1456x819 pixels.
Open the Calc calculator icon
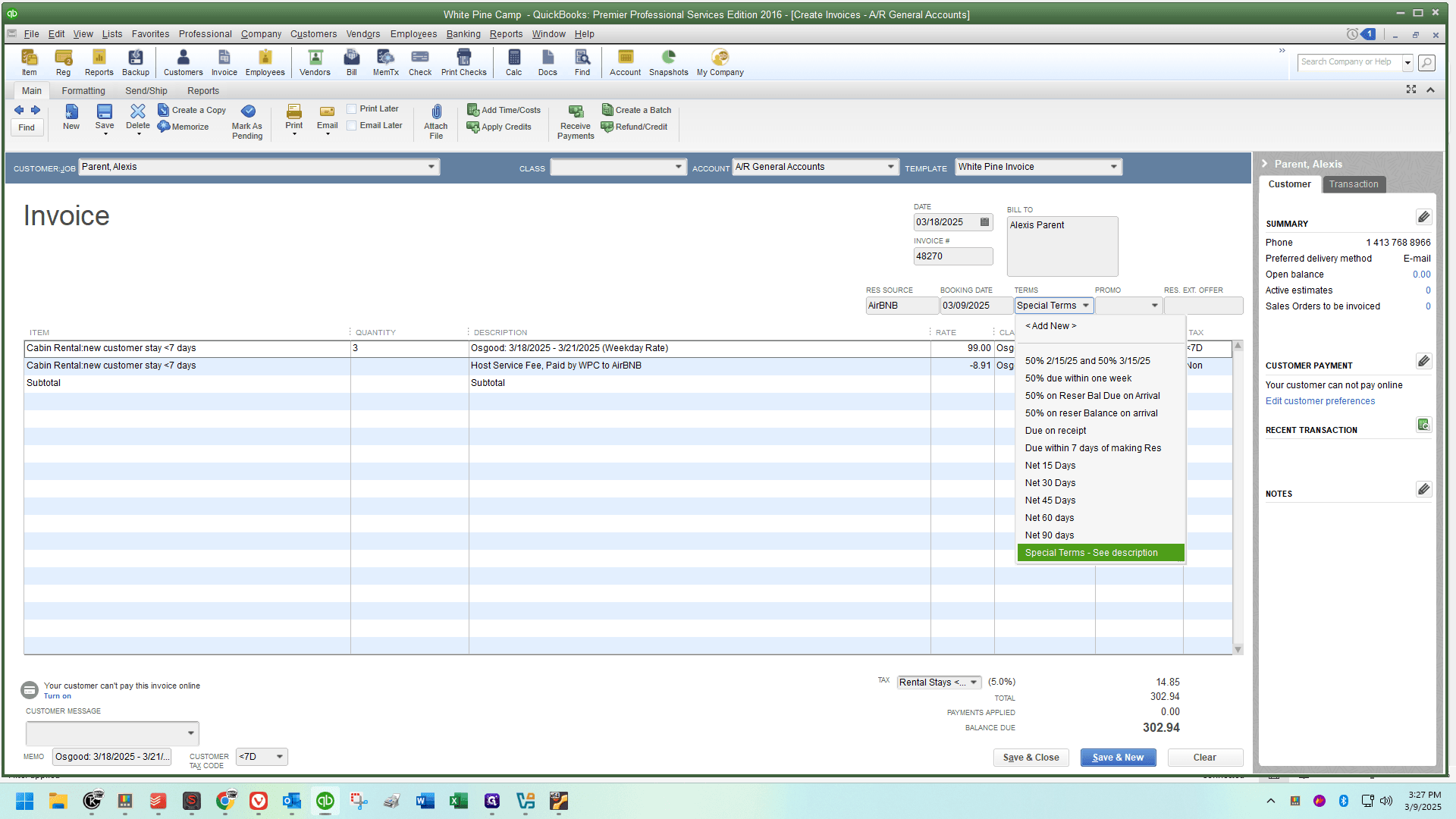514,62
